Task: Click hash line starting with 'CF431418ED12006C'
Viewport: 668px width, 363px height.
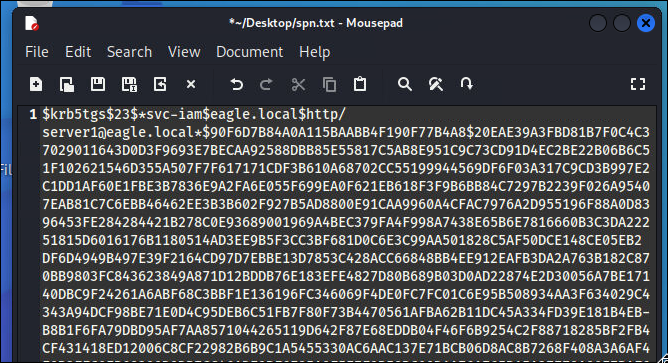Action: [x=346, y=348]
